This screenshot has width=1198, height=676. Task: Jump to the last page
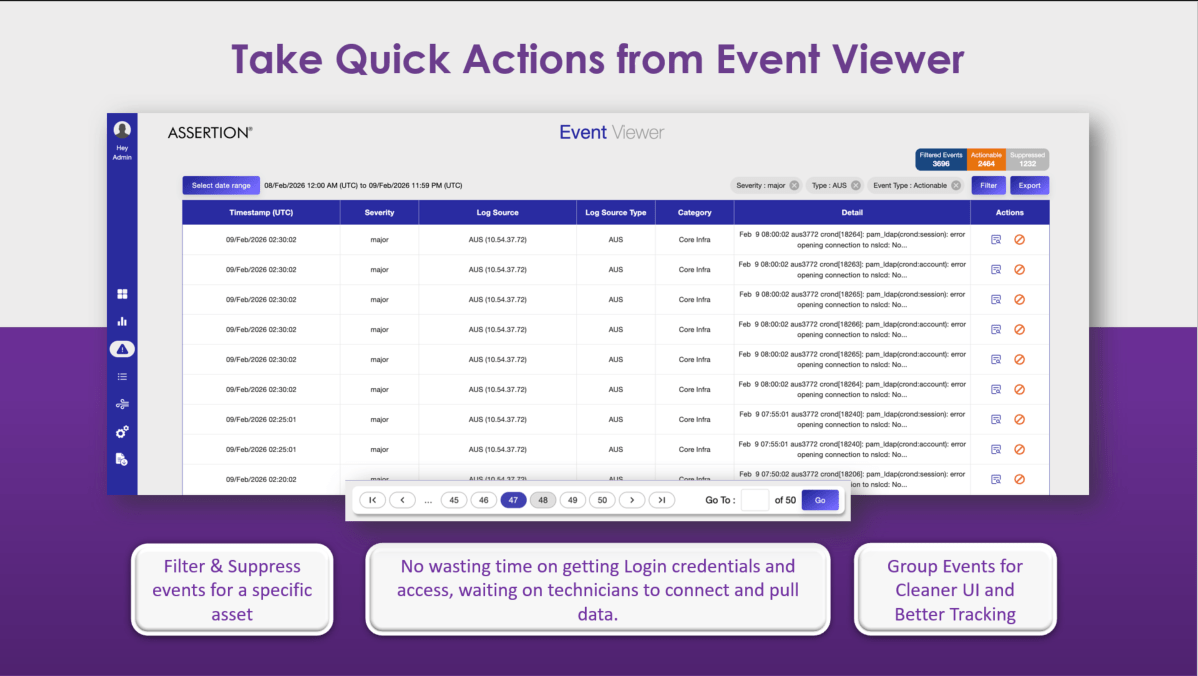pyautogui.click(x=661, y=500)
